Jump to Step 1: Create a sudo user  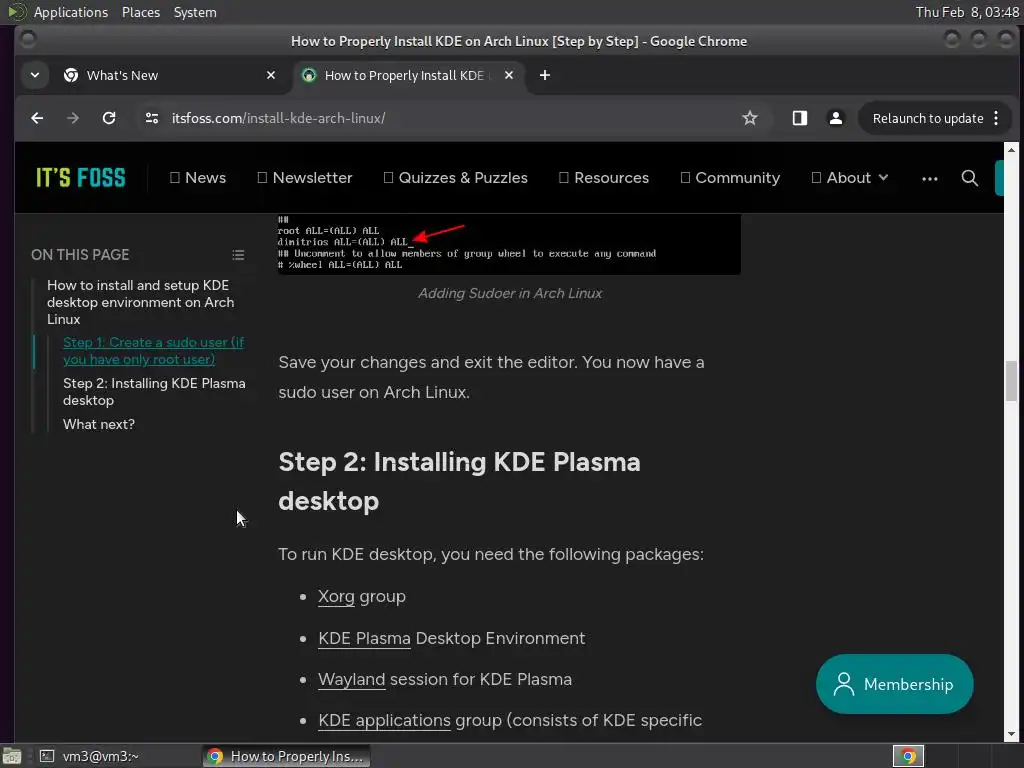pyautogui.click(x=153, y=351)
